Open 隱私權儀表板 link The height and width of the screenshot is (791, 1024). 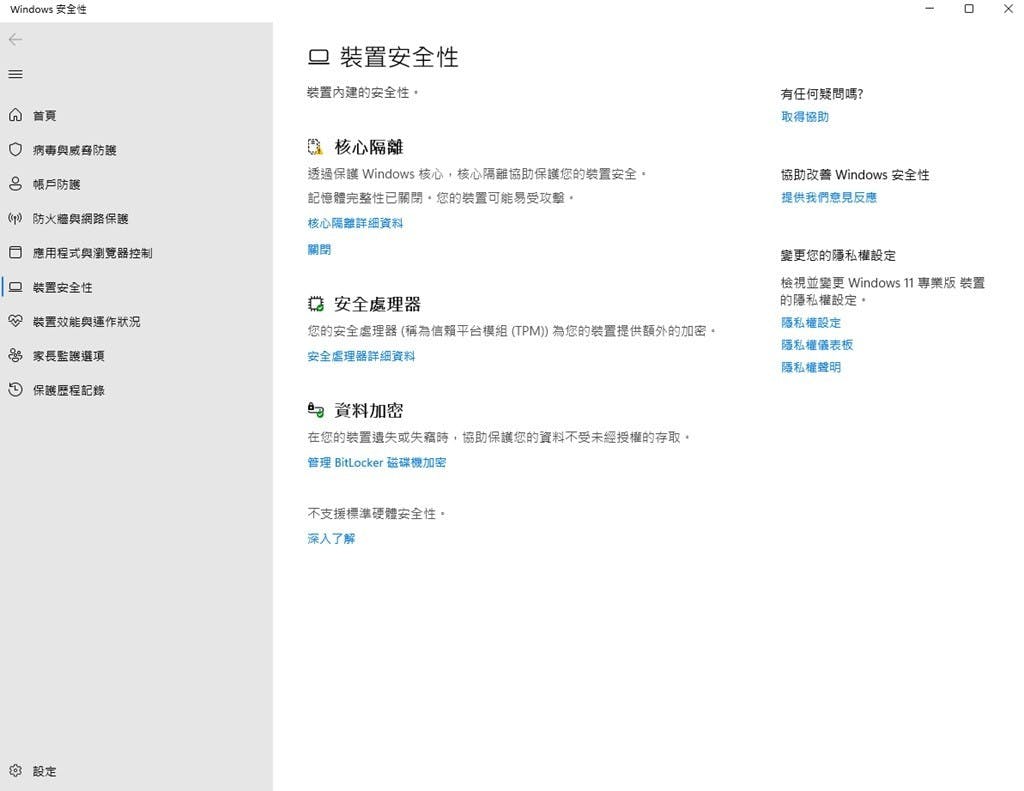tap(817, 345)
